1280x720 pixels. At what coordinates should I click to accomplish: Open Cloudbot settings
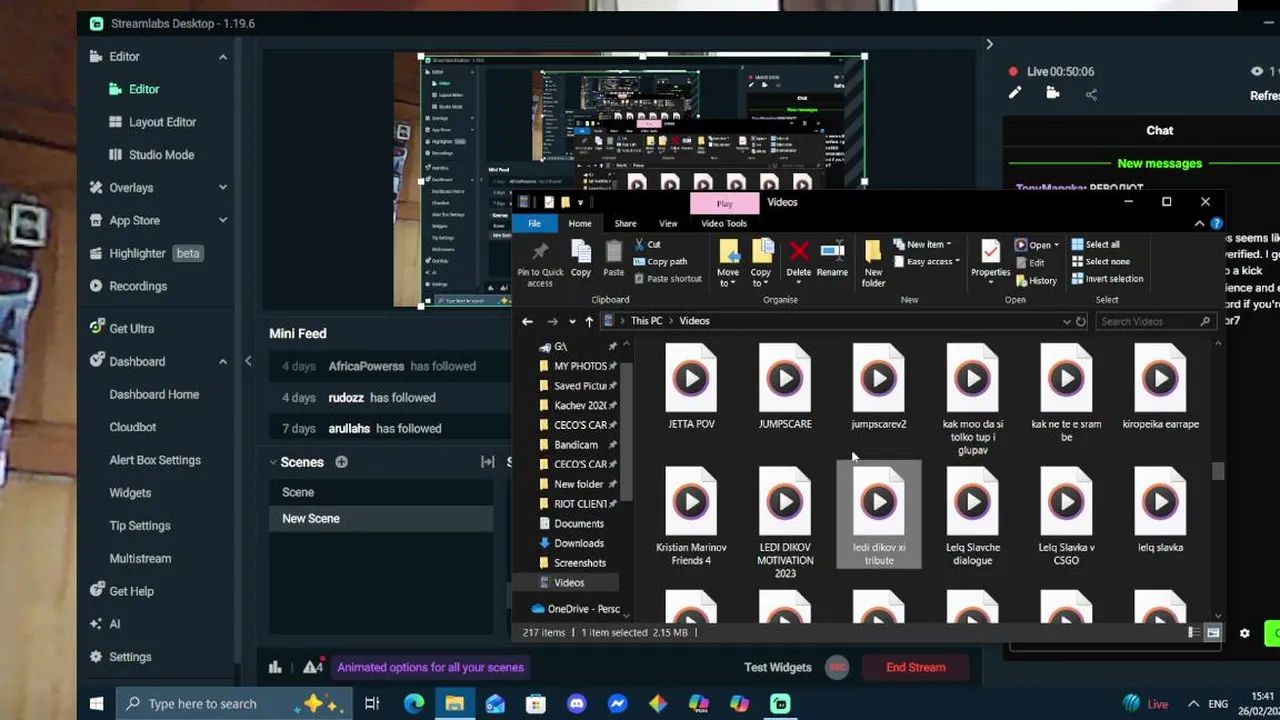[133, 427]
